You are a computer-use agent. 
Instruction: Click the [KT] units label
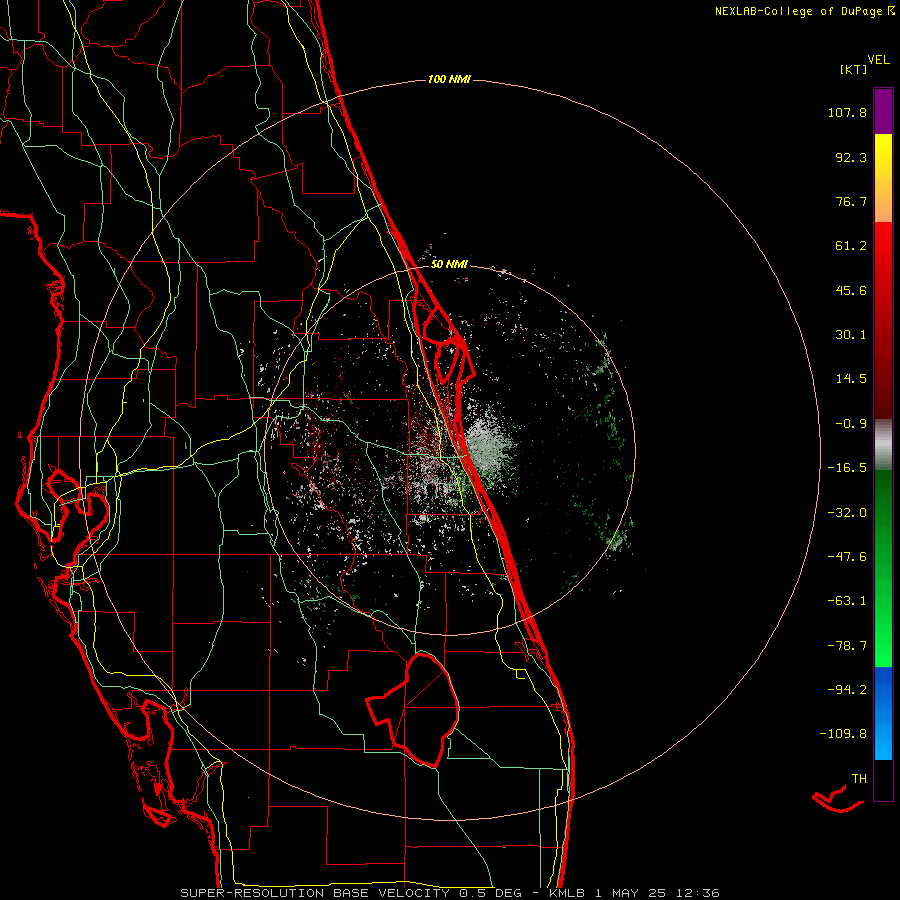coord(854,69)
